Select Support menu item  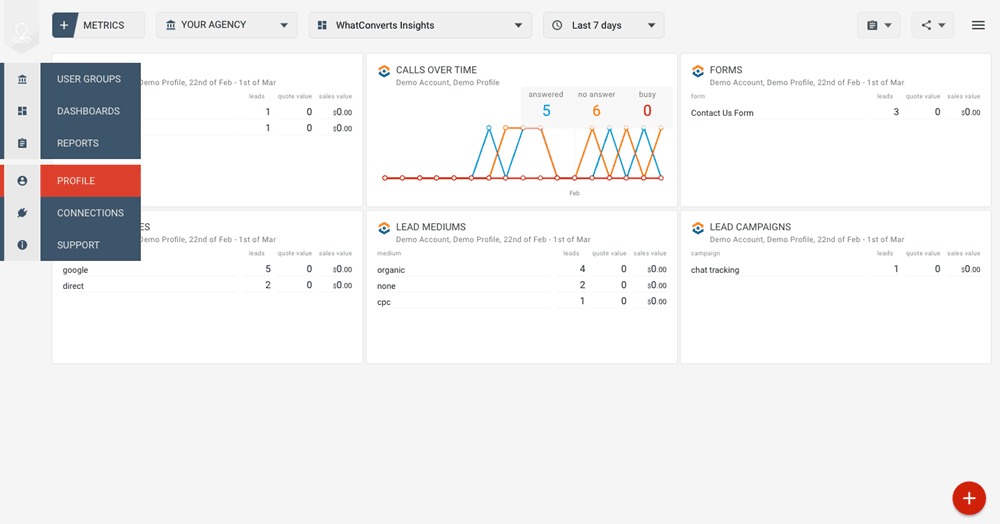click(91, 245)
